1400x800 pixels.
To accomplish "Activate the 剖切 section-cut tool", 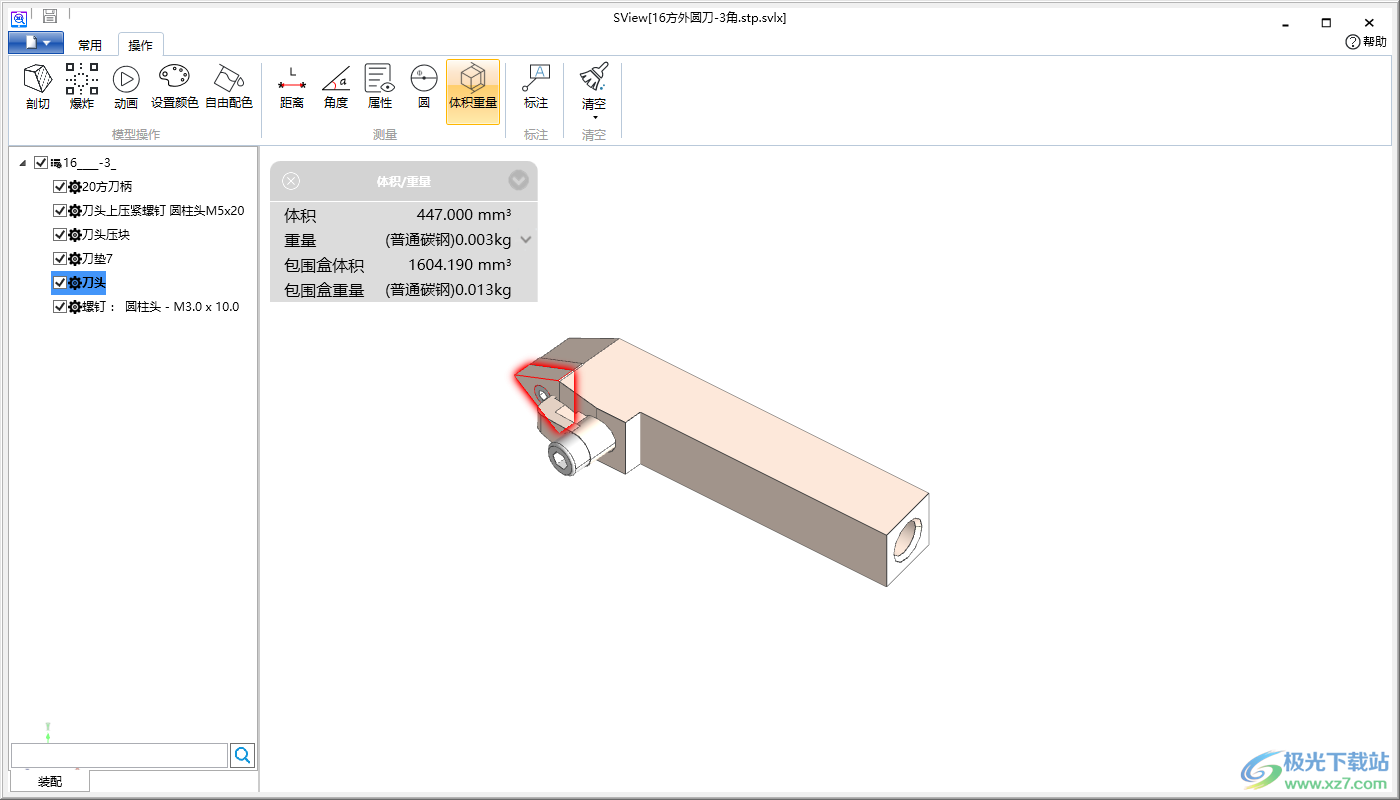I will [37, 86].
